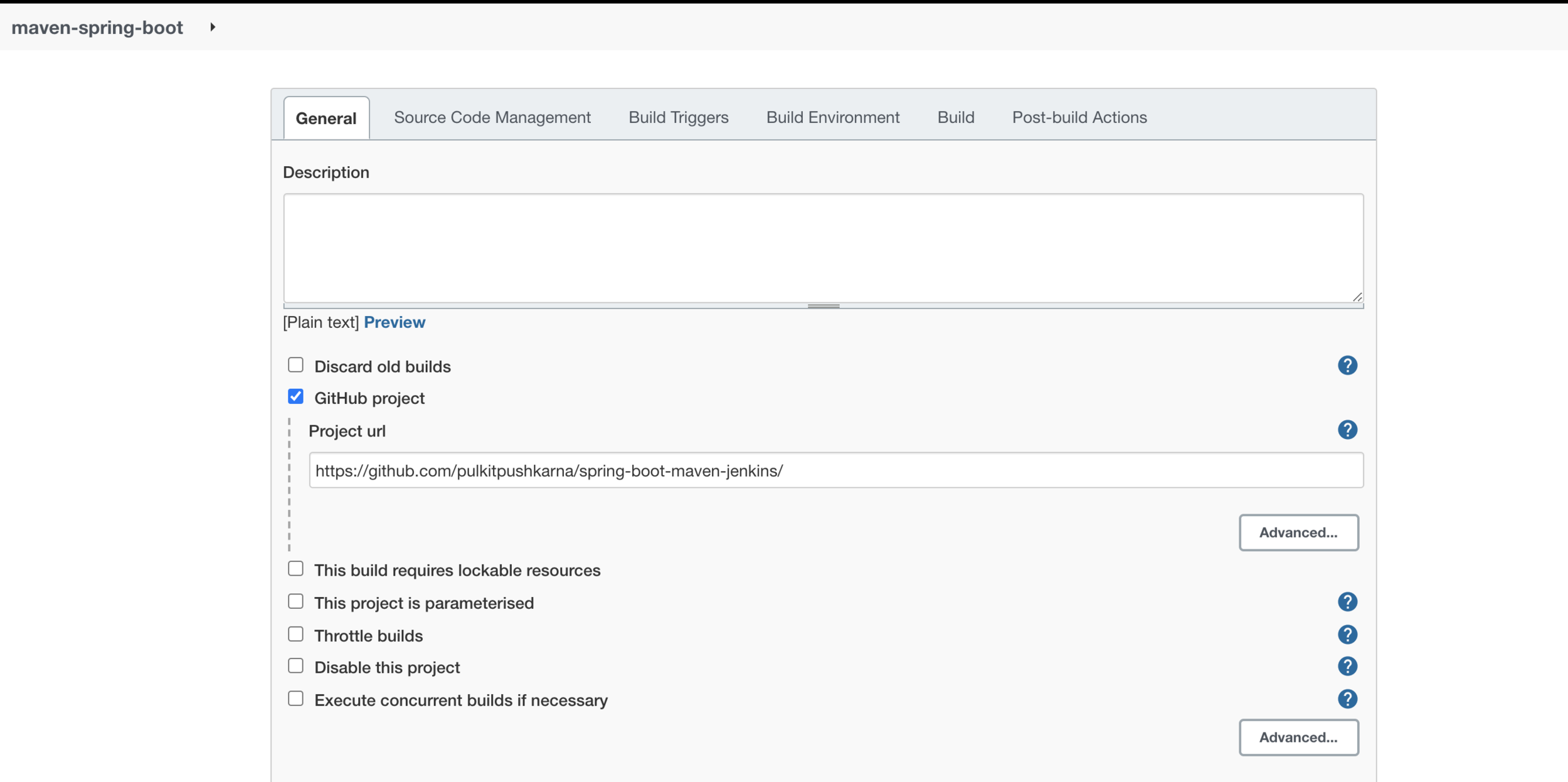Enable Throttle builds option
This screenshot has width=1568, height=782.
[295, 634]
